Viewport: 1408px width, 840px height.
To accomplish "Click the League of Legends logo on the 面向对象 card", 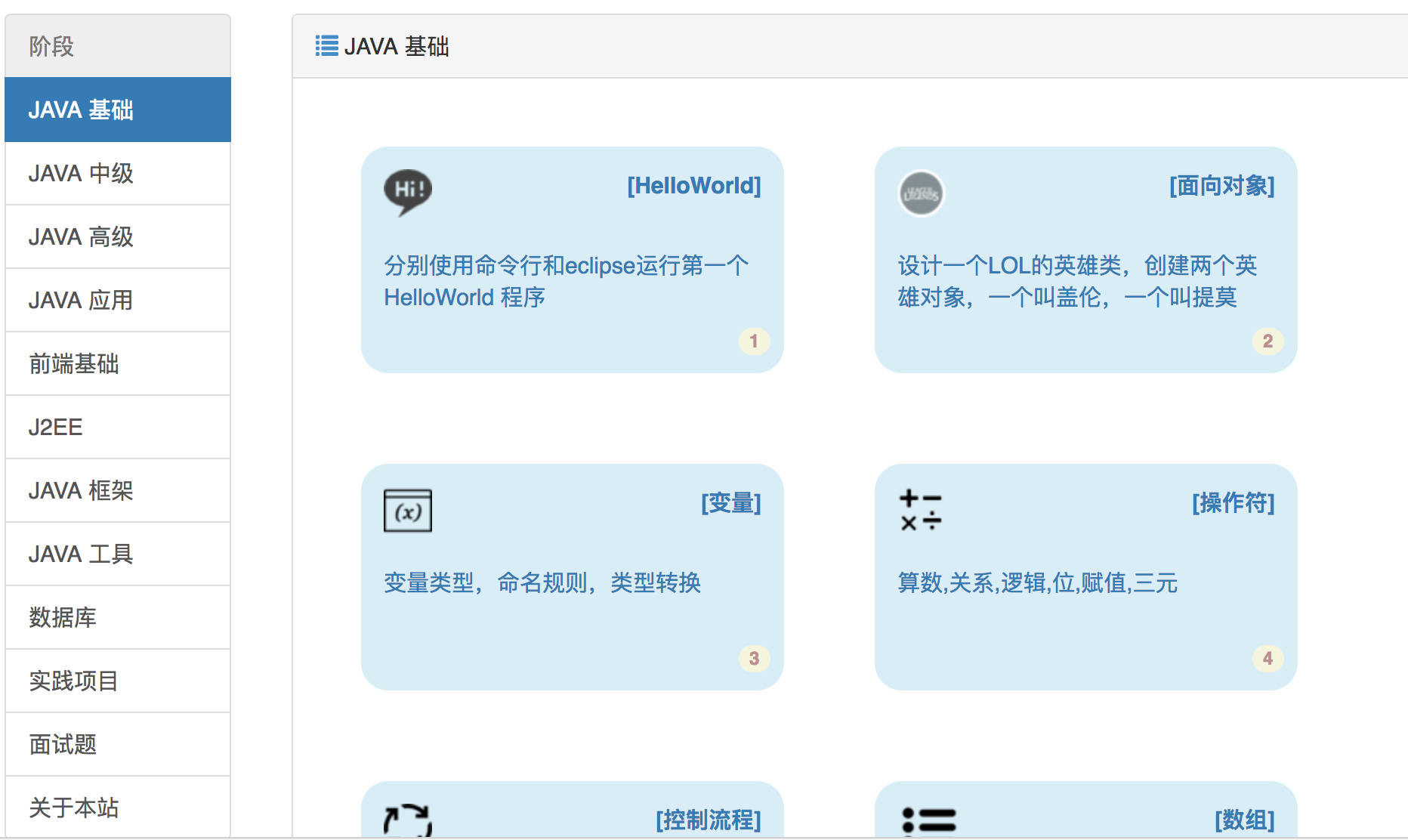I will [921, 193].
